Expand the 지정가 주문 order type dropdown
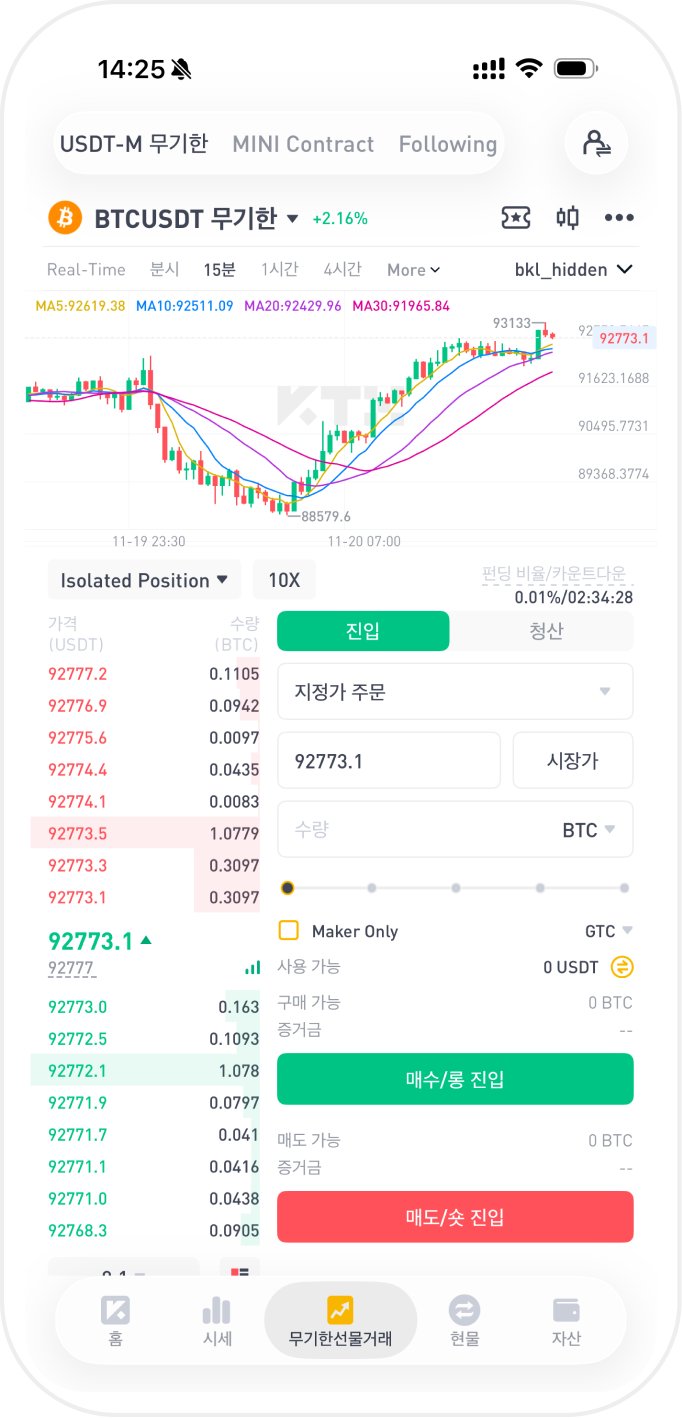682x1418 pixels. click(455, 691)
